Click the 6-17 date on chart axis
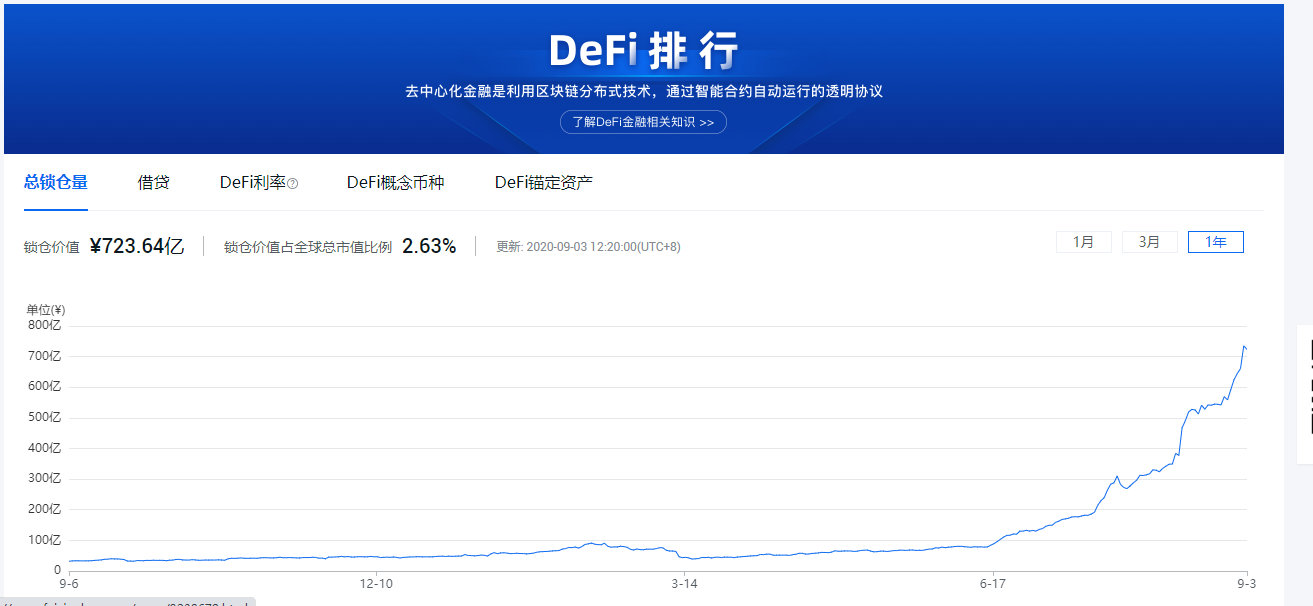Viewport: 1313px width, 606px height. coord(991,583)
